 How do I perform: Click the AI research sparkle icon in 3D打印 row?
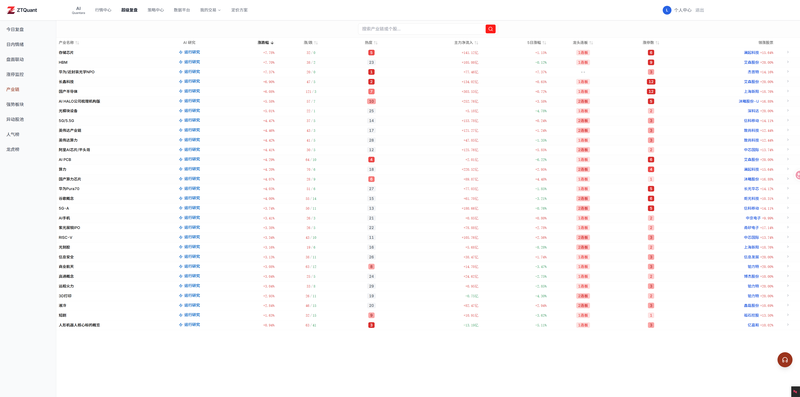[x=181, y=295]
